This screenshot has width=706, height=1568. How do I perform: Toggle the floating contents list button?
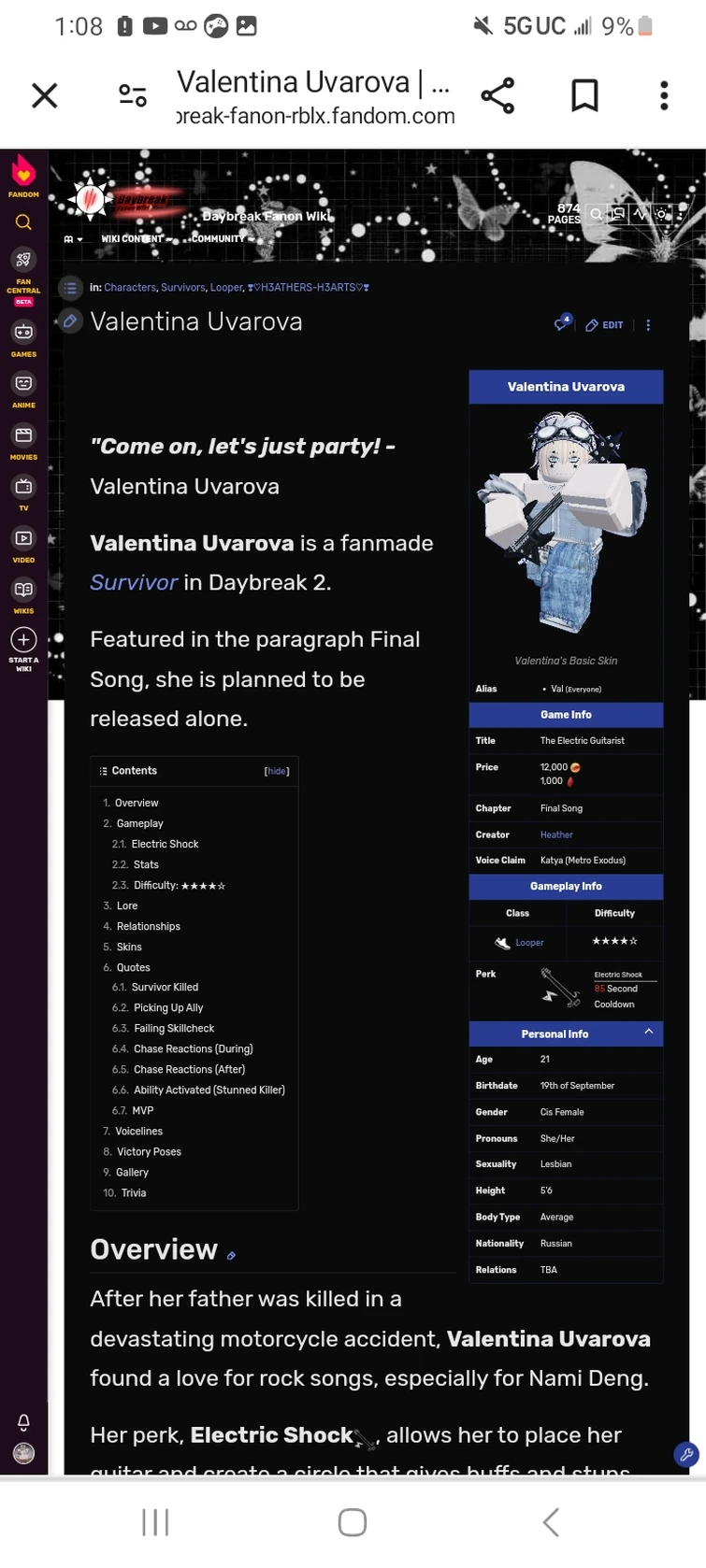pos(70,288)
